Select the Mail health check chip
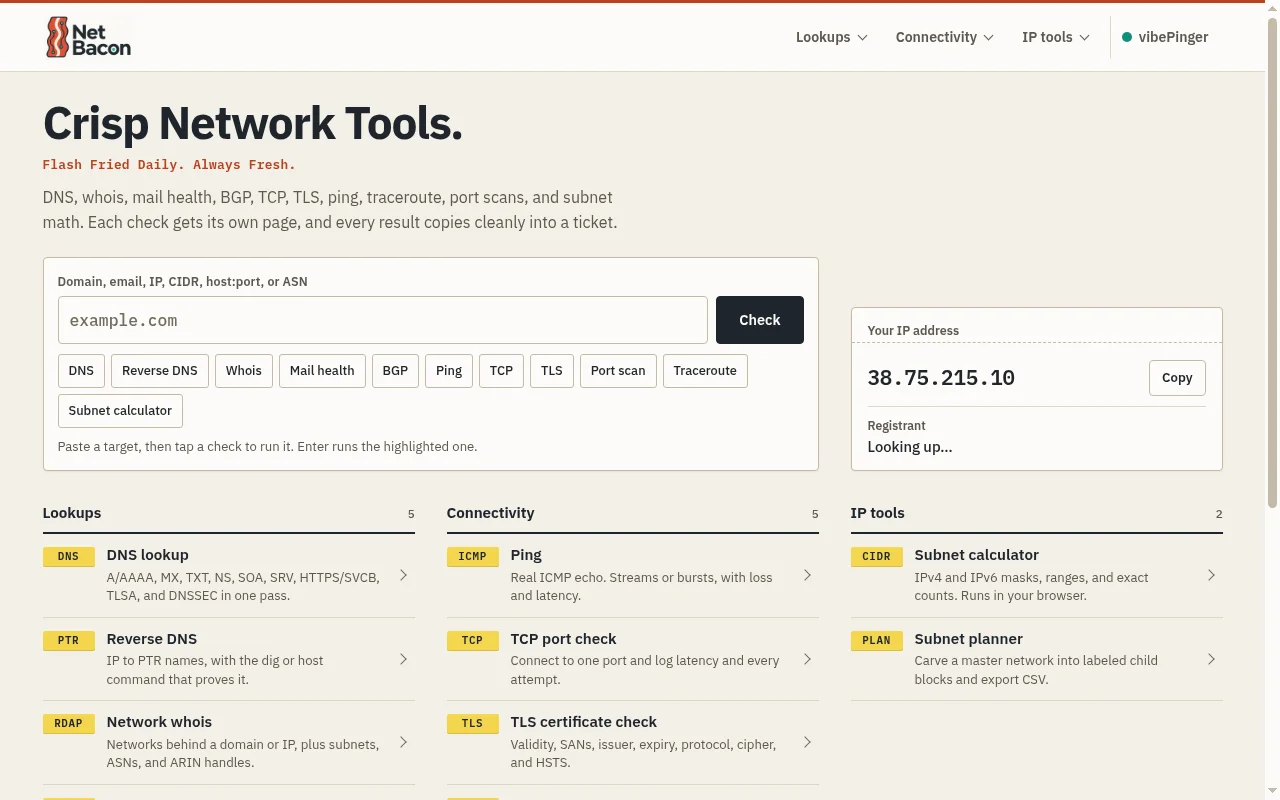This screenshot has width=1280, height=800. tap(322, 370)
